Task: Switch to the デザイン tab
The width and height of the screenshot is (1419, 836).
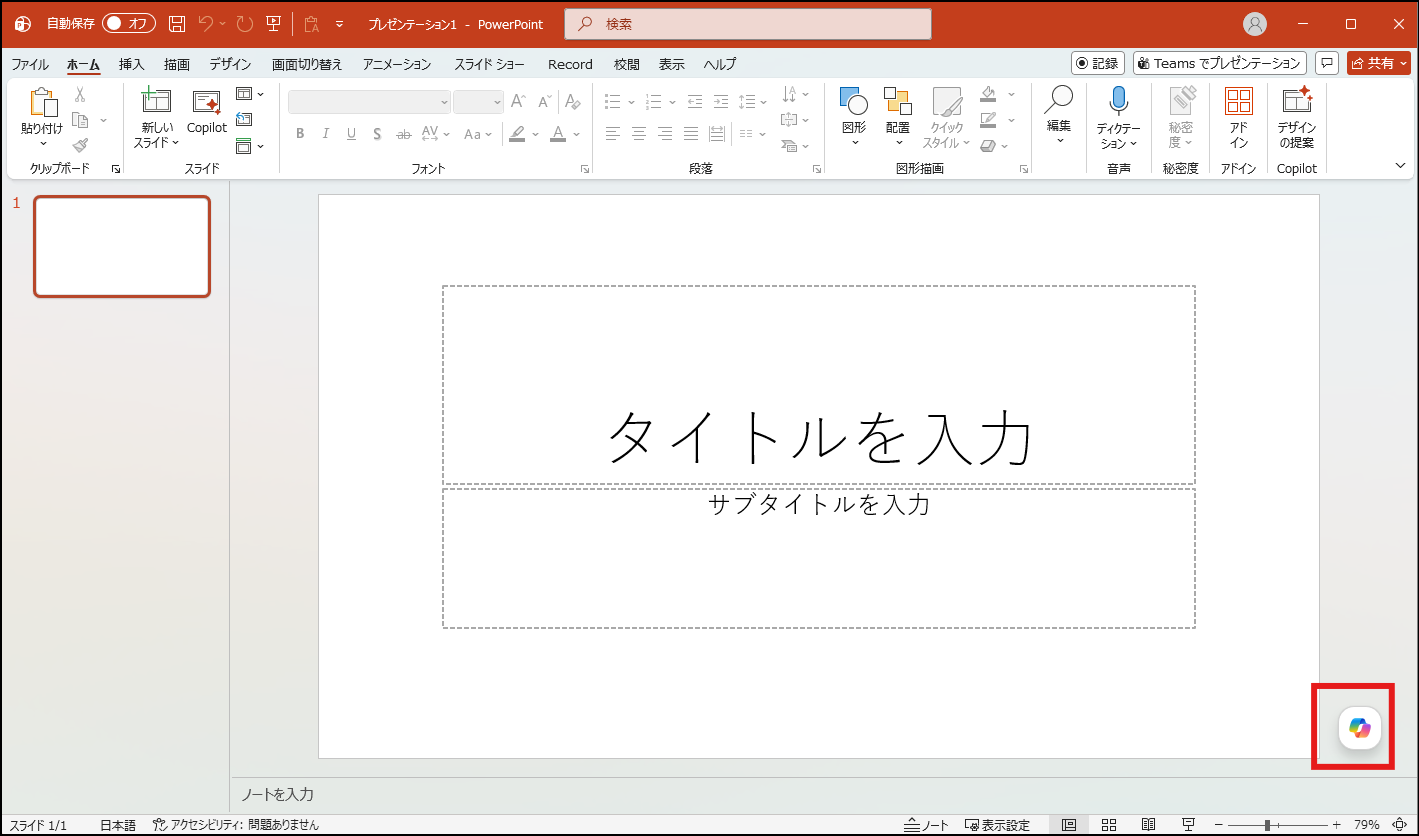Action: (230, 64)
